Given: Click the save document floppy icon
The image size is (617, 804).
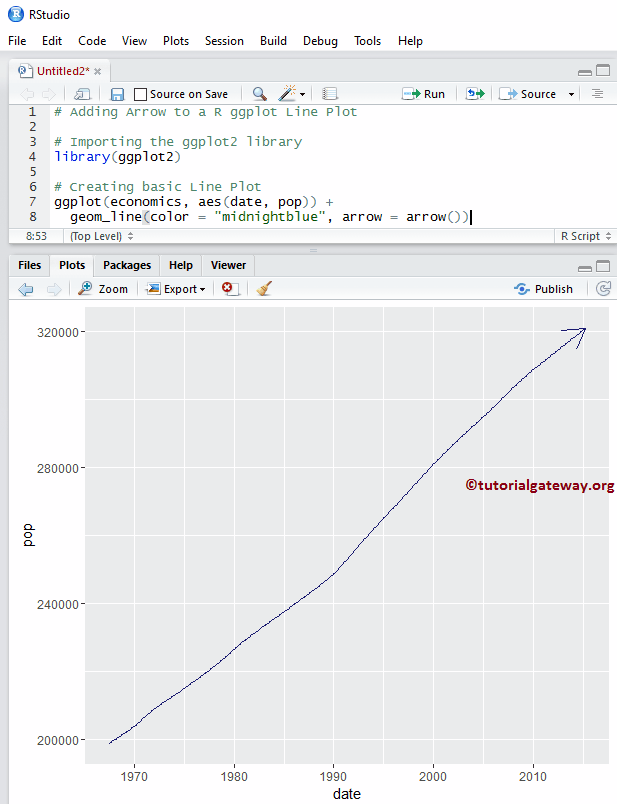Looking at the screenshot, I should [117, 94].
